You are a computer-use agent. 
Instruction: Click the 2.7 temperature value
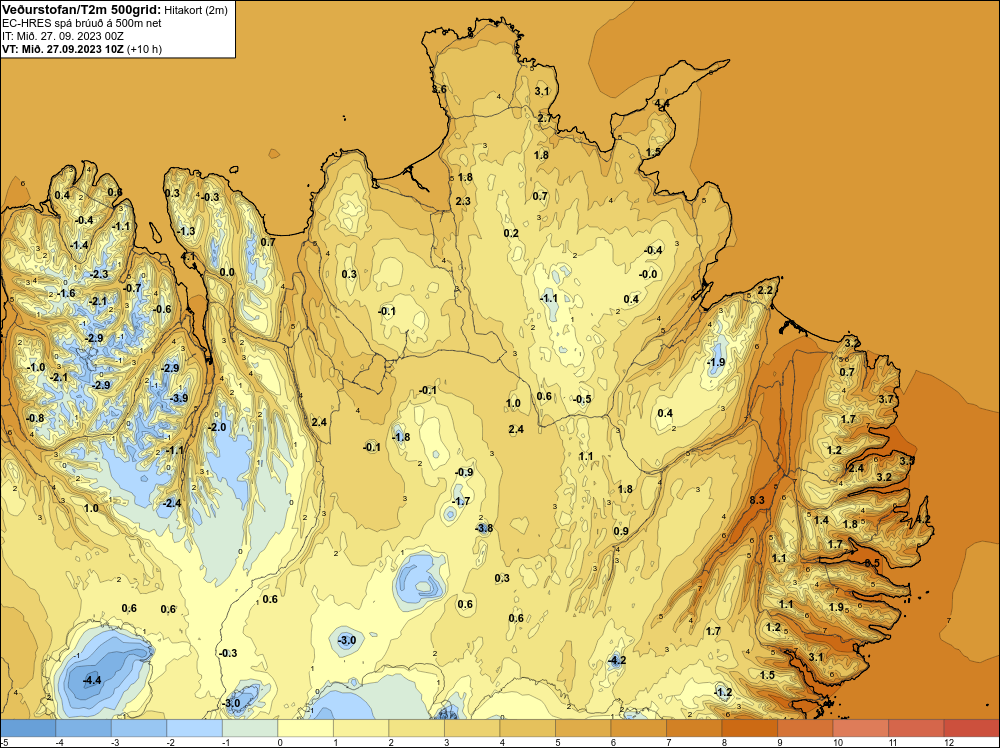pos(545,118)
